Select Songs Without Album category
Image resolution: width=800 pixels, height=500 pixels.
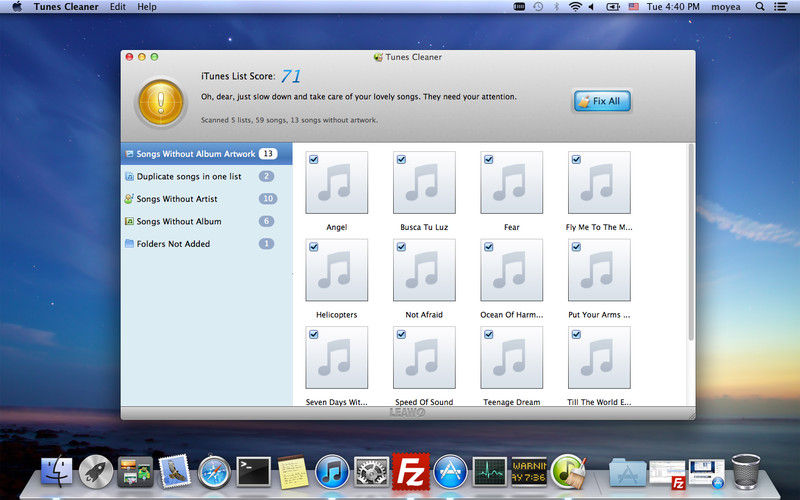coord(206,221)
